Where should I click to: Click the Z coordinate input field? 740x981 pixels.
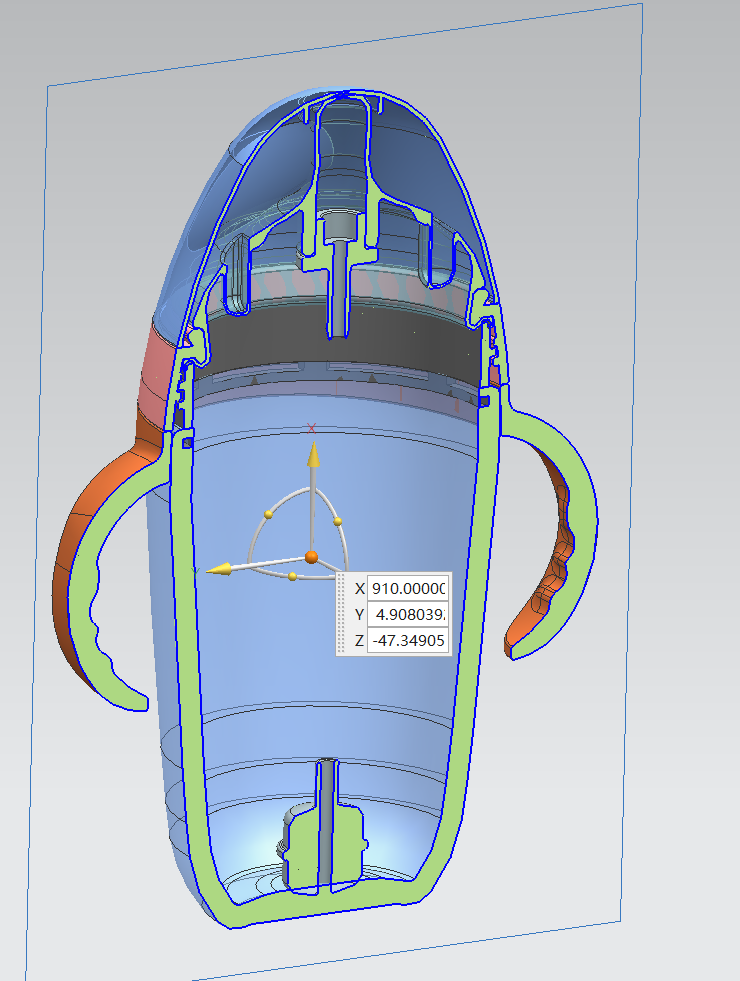(408, 640)
